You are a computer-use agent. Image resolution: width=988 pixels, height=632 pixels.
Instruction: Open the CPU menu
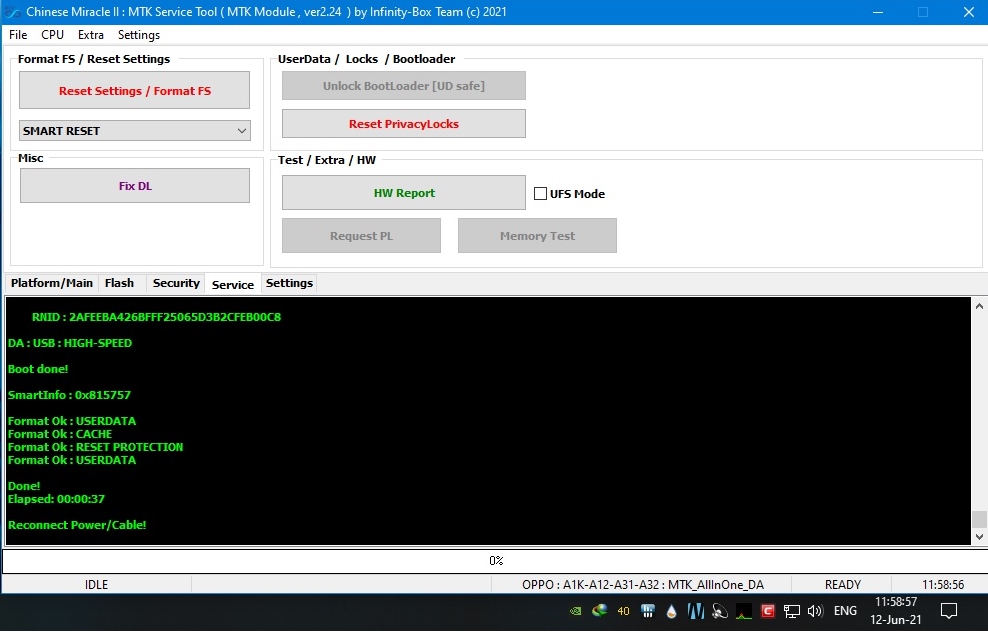pyautogui.click(x=52, y=35)
